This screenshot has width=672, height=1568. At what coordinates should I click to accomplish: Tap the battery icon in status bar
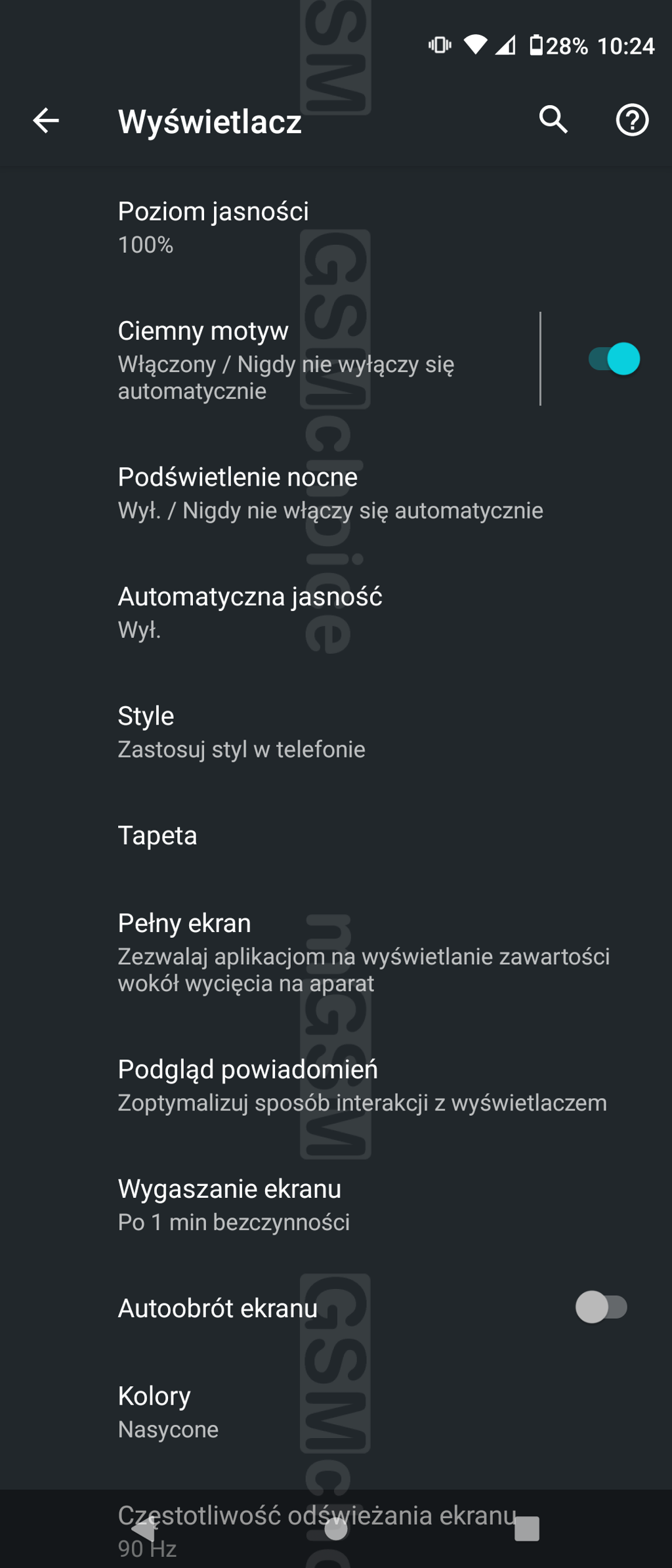point(536,45)
